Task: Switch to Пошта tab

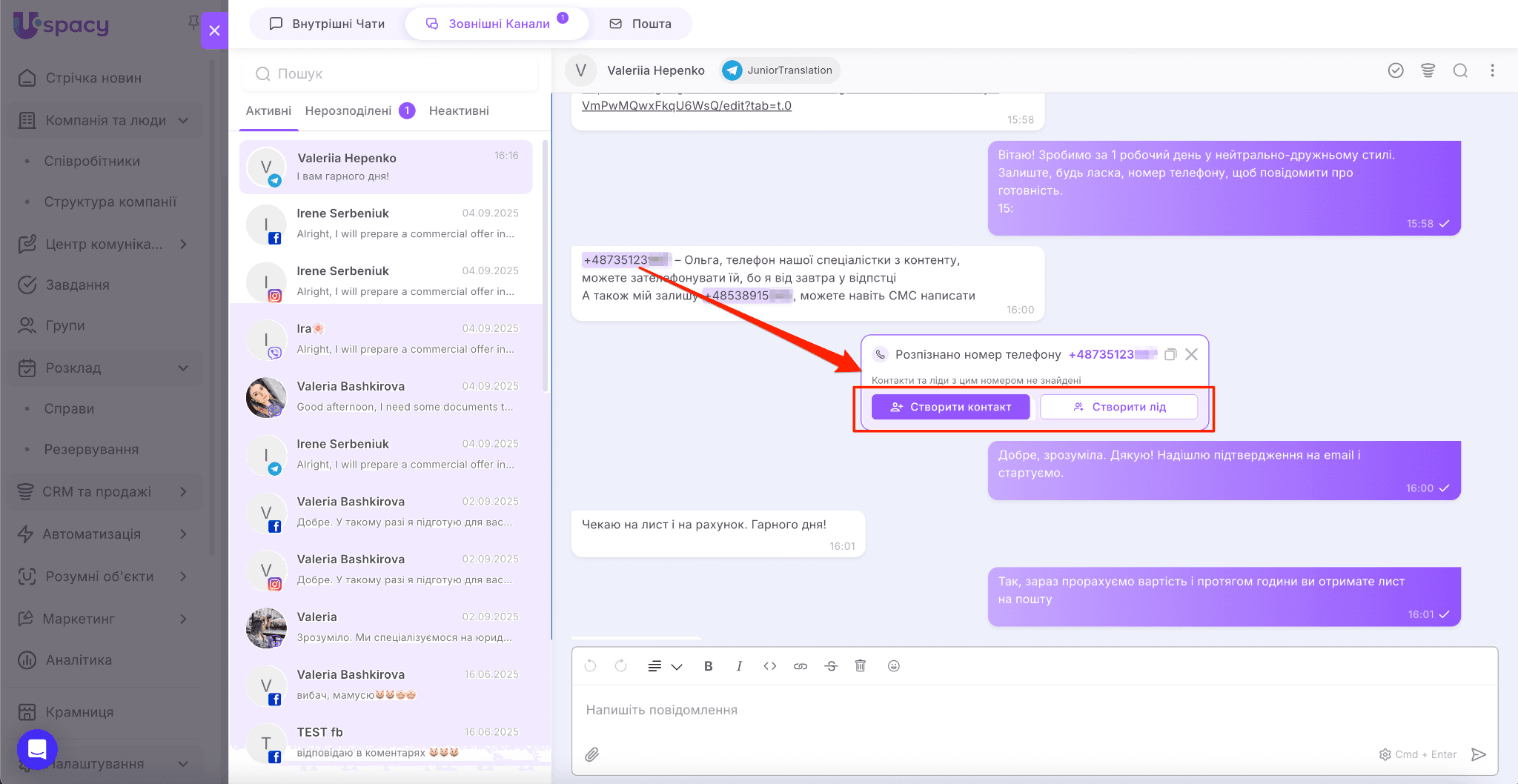Action: 640,24
